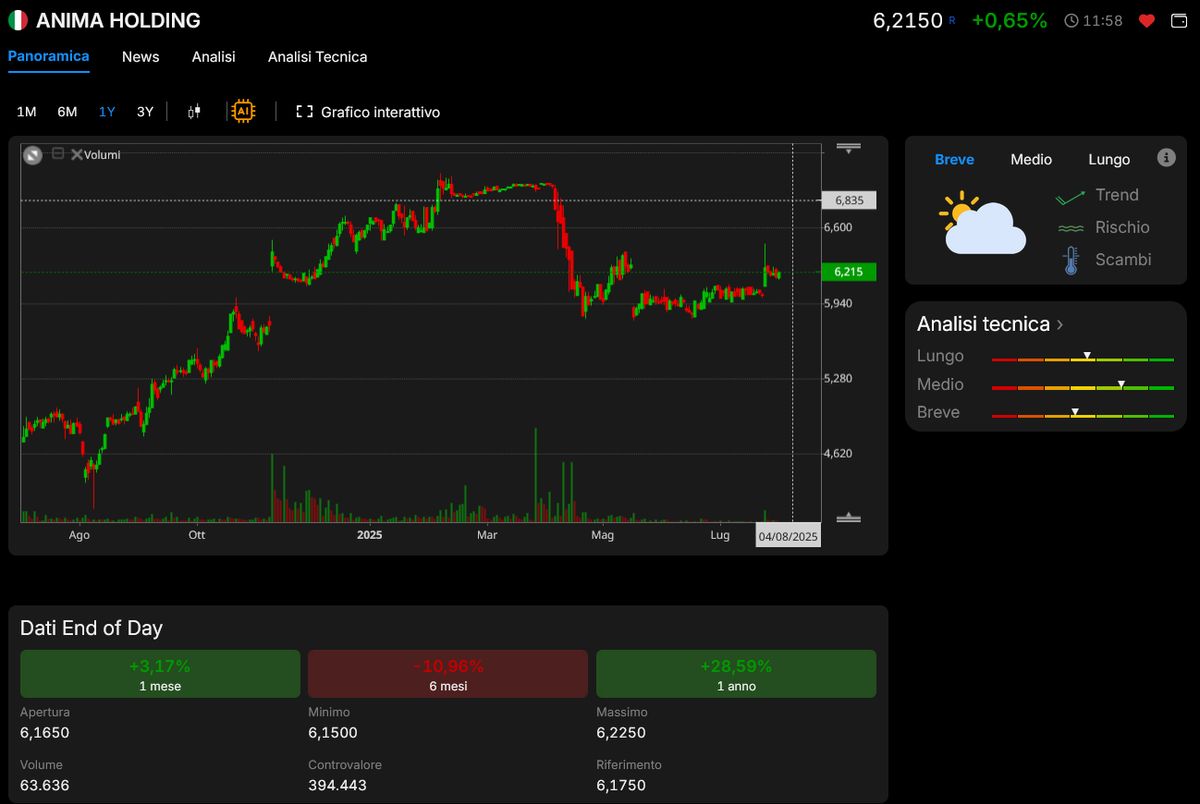
Task: Click the Minimo value 6,1500
Action: (x=333, y=733)
